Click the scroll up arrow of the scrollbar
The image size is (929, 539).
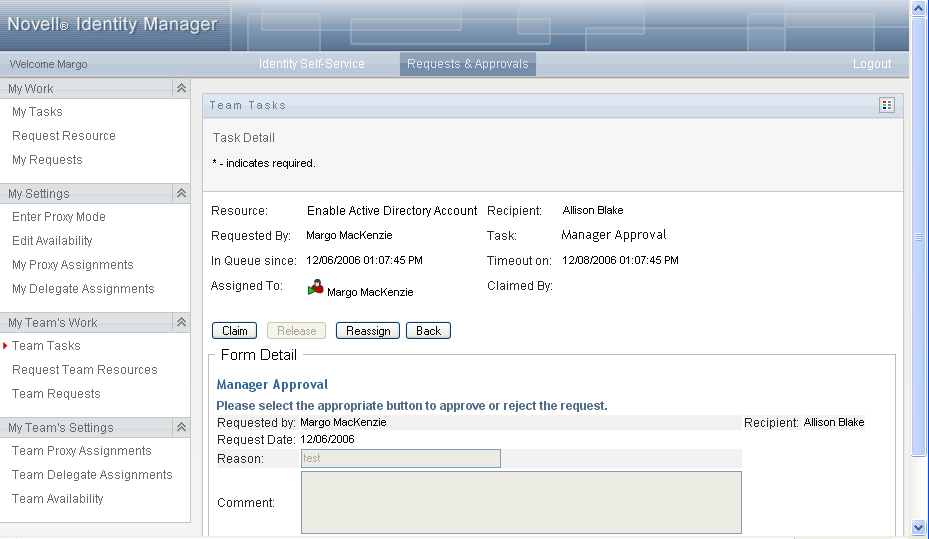point(918,9)
